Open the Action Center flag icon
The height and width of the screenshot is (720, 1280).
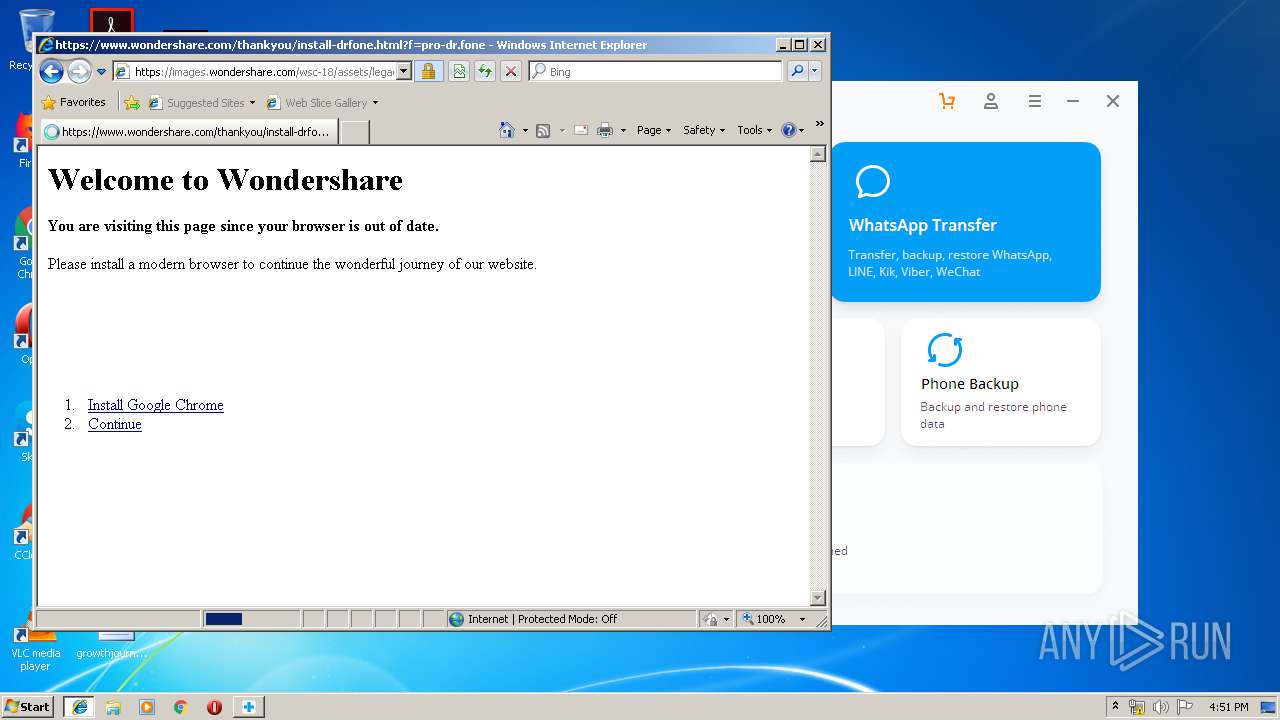[x=1185, y=707]
